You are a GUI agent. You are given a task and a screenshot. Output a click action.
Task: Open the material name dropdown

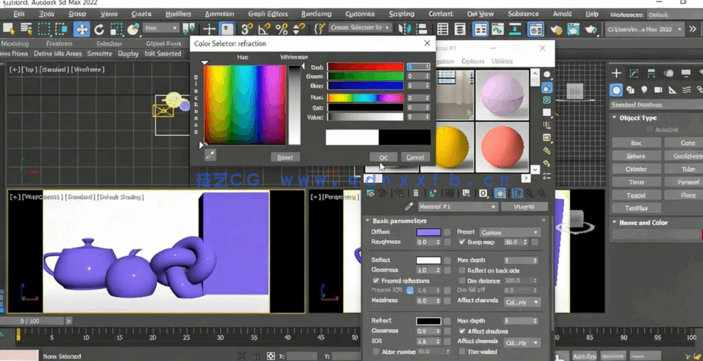tap(457, 207)
